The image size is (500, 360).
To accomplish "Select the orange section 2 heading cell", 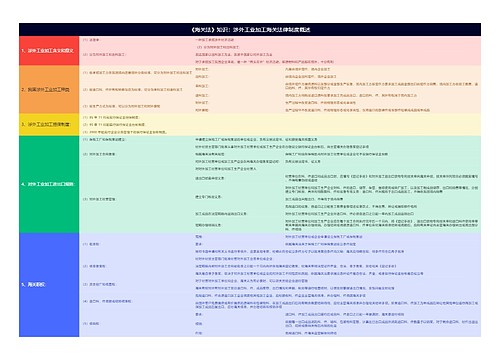I will 49,89.
